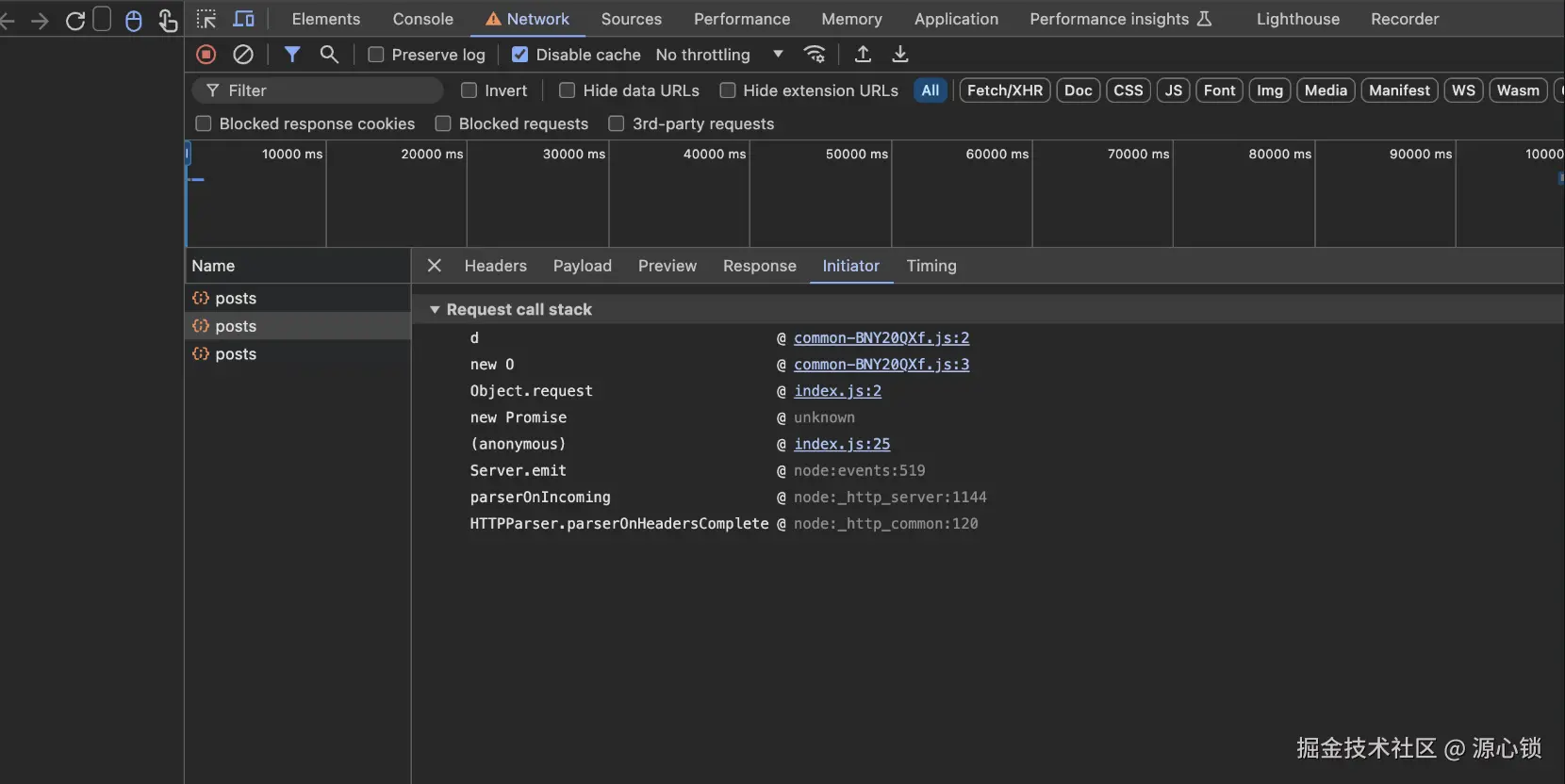Viewport: 1565px width, 784px height.
Task: Enable the Preserve log checkbox
Action: tap(376, 55)
